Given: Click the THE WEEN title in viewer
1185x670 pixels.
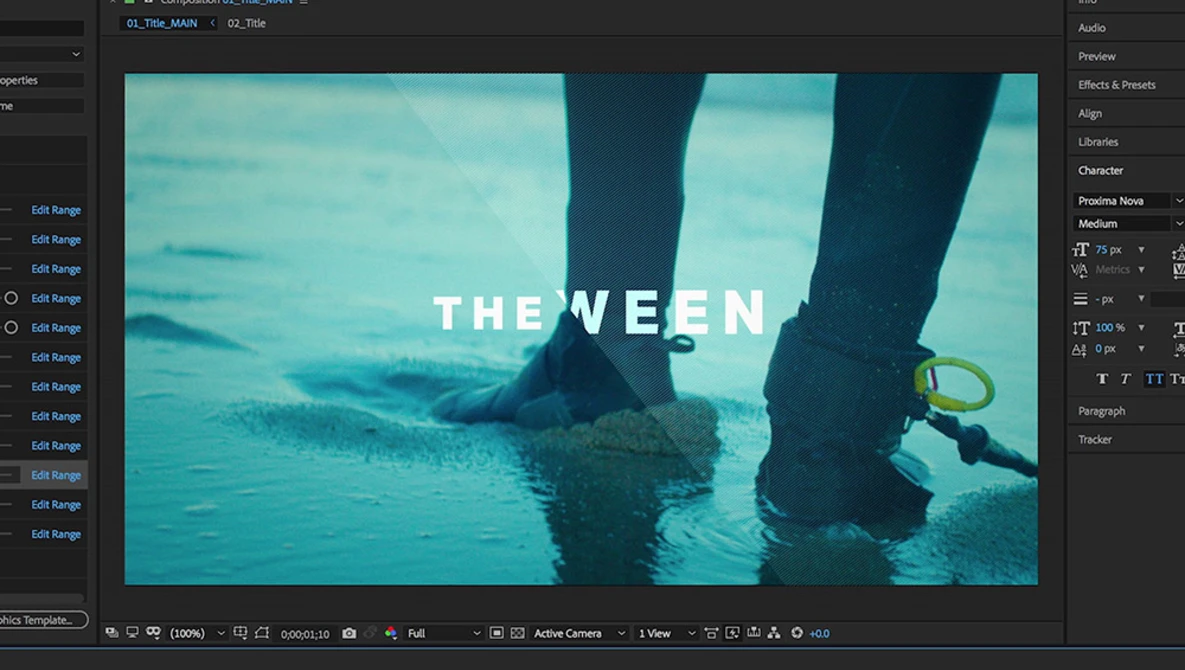Looking at the screenshot, I should (x=599, y=313).
